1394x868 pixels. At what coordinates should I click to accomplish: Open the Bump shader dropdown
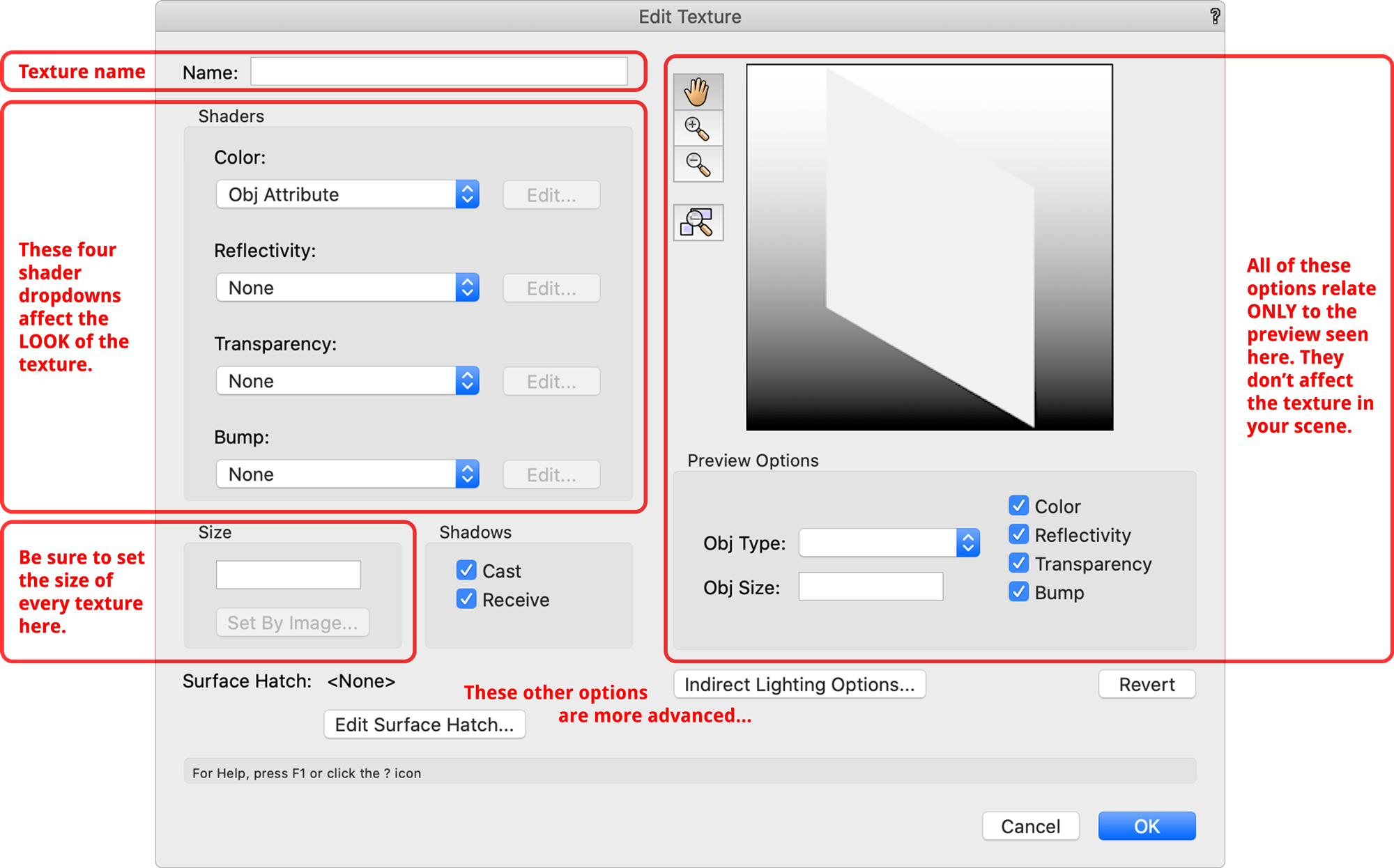[x=347, y=474]
